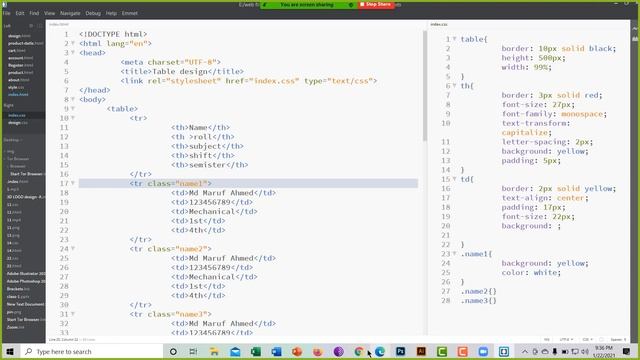
Task: Select index.css in right pane list
Action: pyautogui.click(x=17, y=116)
